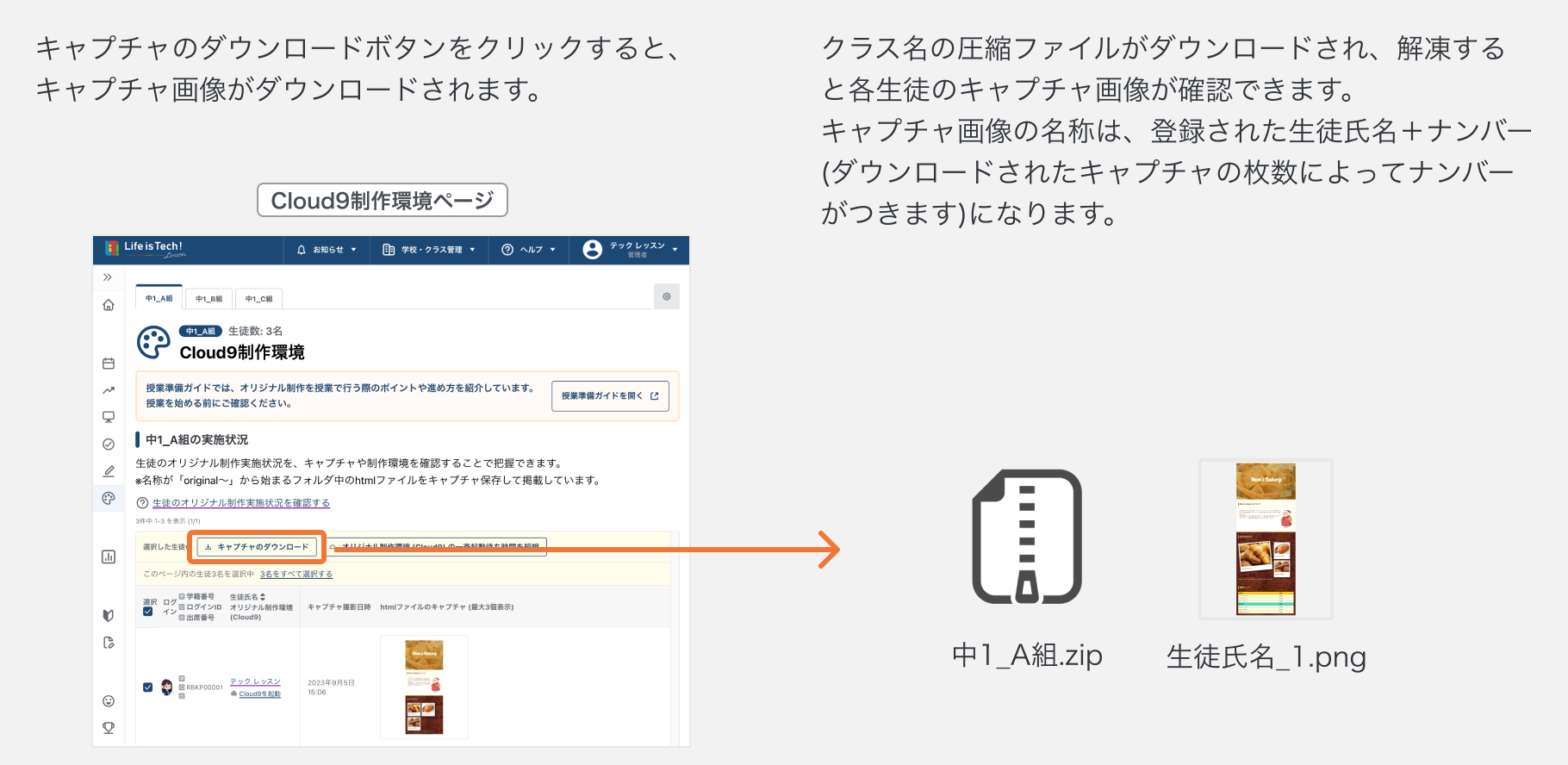Open the ヘルプ dropdown menu
Image resolution: width=1568 pixels, height=765 pixels.
[528, 250]
